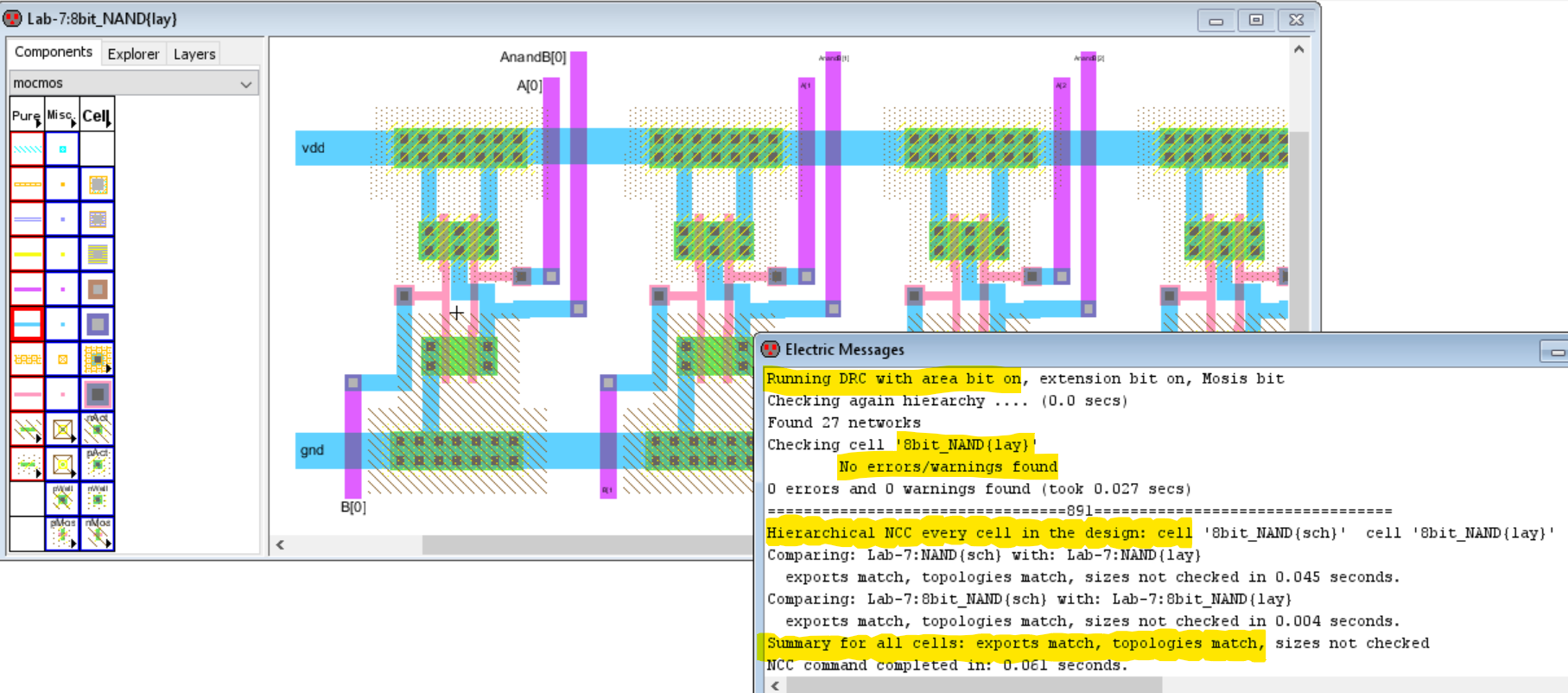Select the pWell node
Viewport: 1568px width, 693px height.
point(62,499)
